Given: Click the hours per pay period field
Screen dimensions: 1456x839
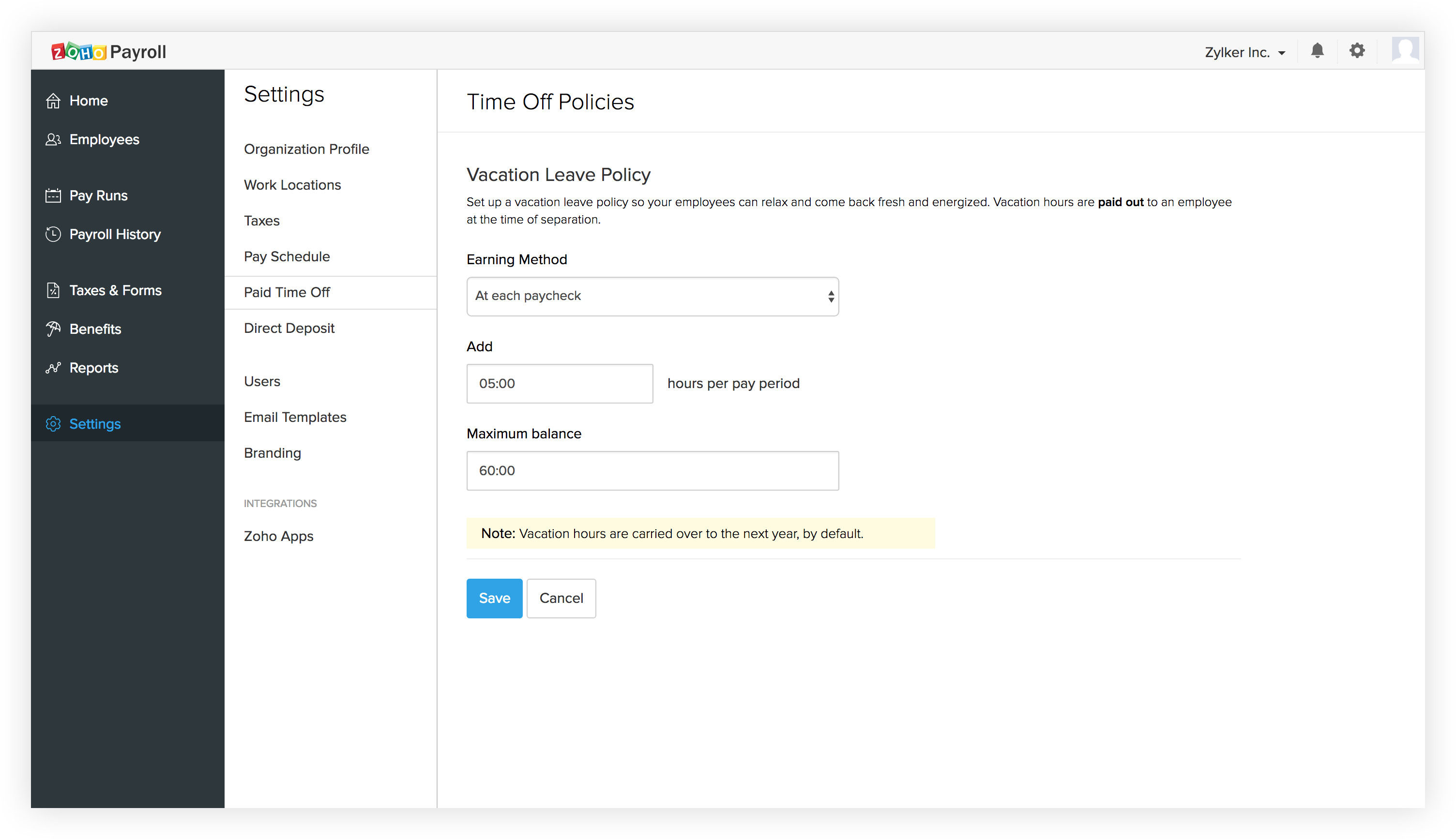Looking at the screenshot, I should coord(559,383).
